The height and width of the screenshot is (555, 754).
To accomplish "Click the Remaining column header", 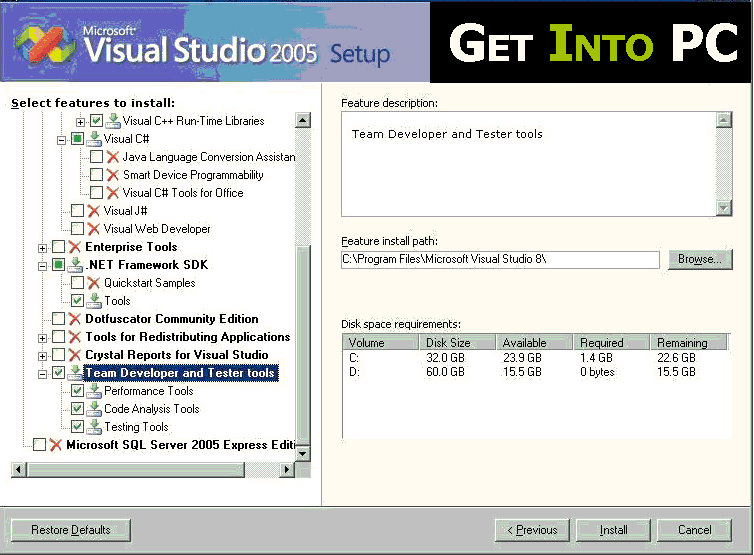I will click(x=689, y=342).
